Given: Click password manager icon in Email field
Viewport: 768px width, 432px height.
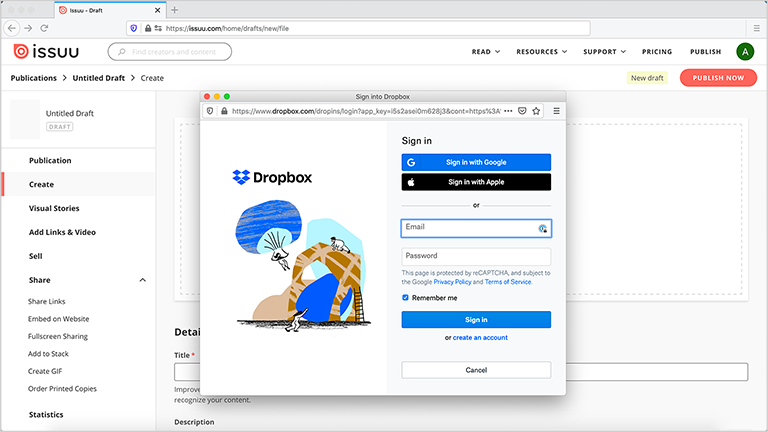Looking at the screenshot, I should click(x=542, y=228).
